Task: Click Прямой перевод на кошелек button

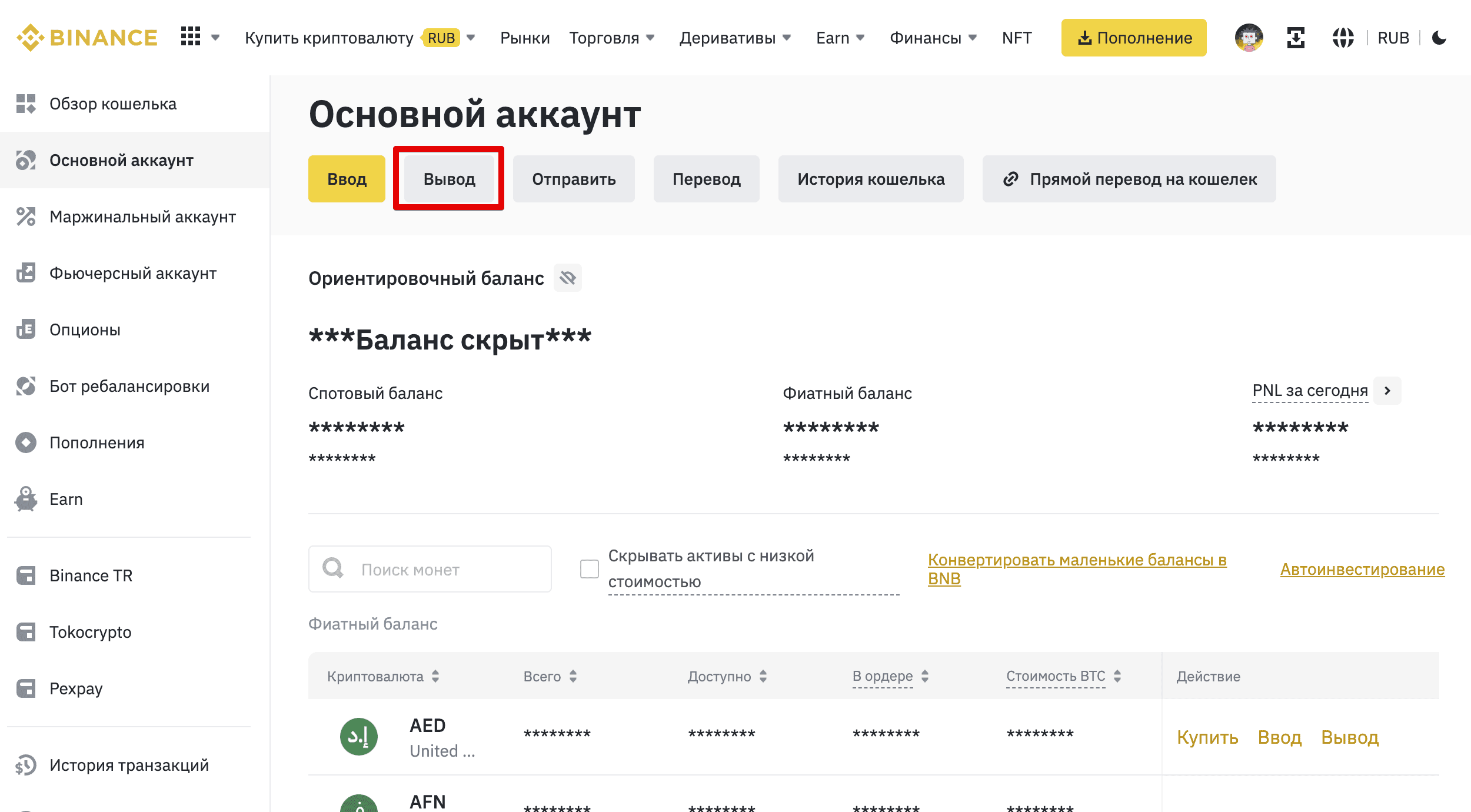Action: [x=1129, y=179]
